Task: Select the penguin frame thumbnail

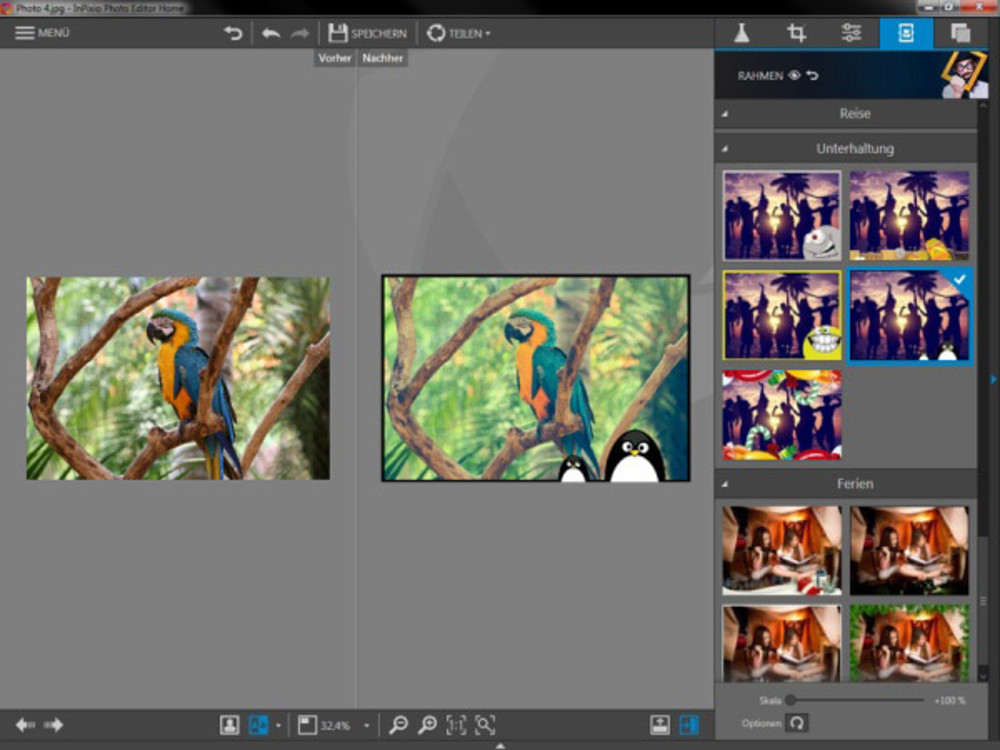Action: click(908, 315)
